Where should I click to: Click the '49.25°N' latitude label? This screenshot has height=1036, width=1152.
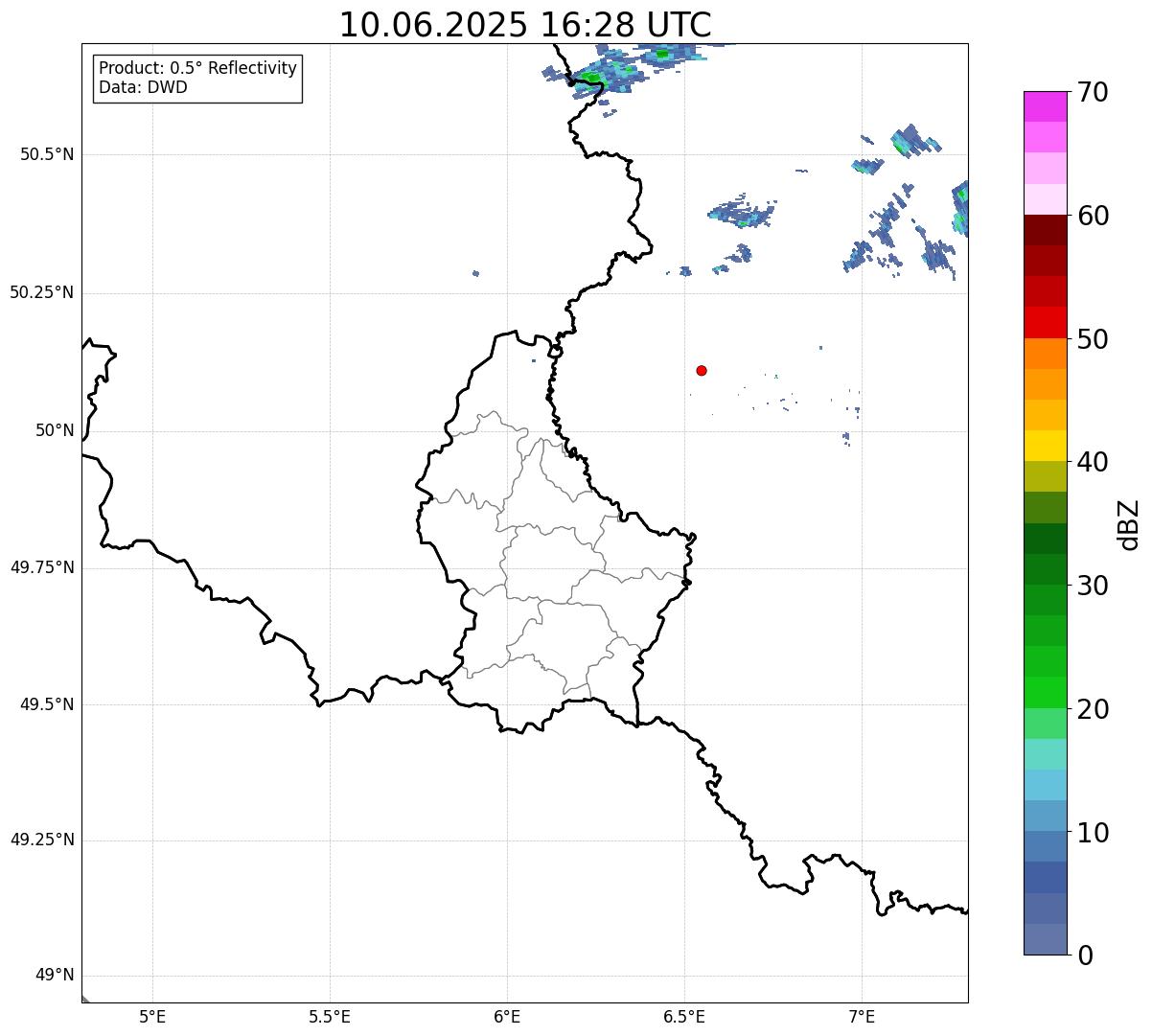(41, 840)
